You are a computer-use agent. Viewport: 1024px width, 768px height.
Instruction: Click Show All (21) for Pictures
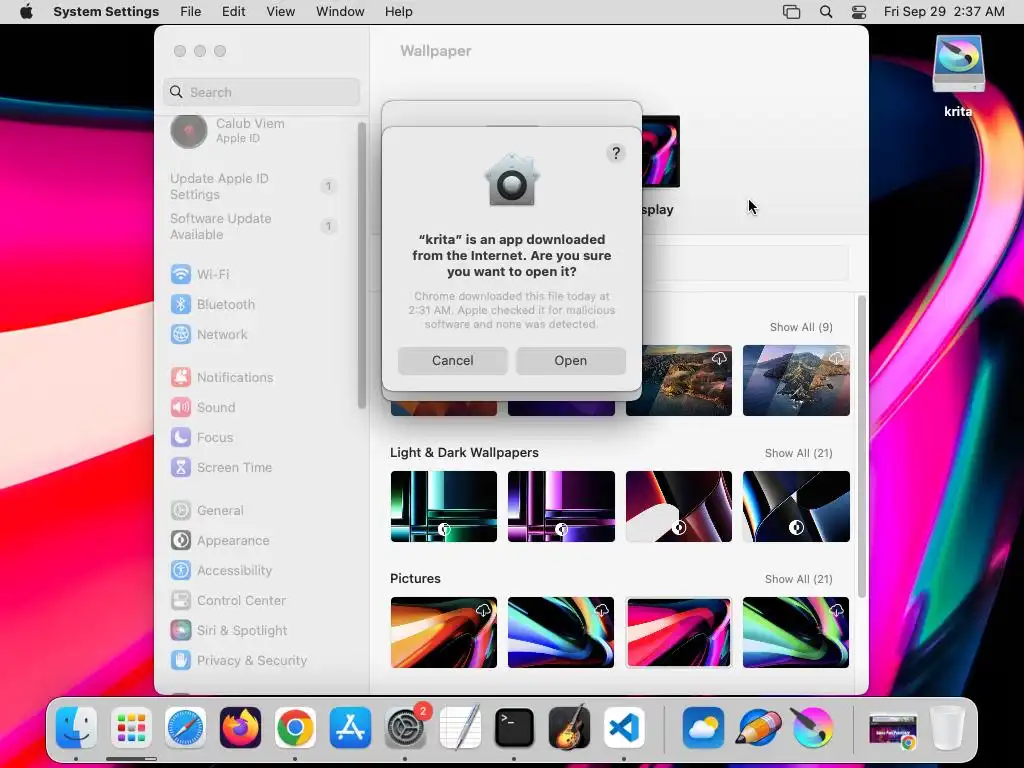click(798, 579)
